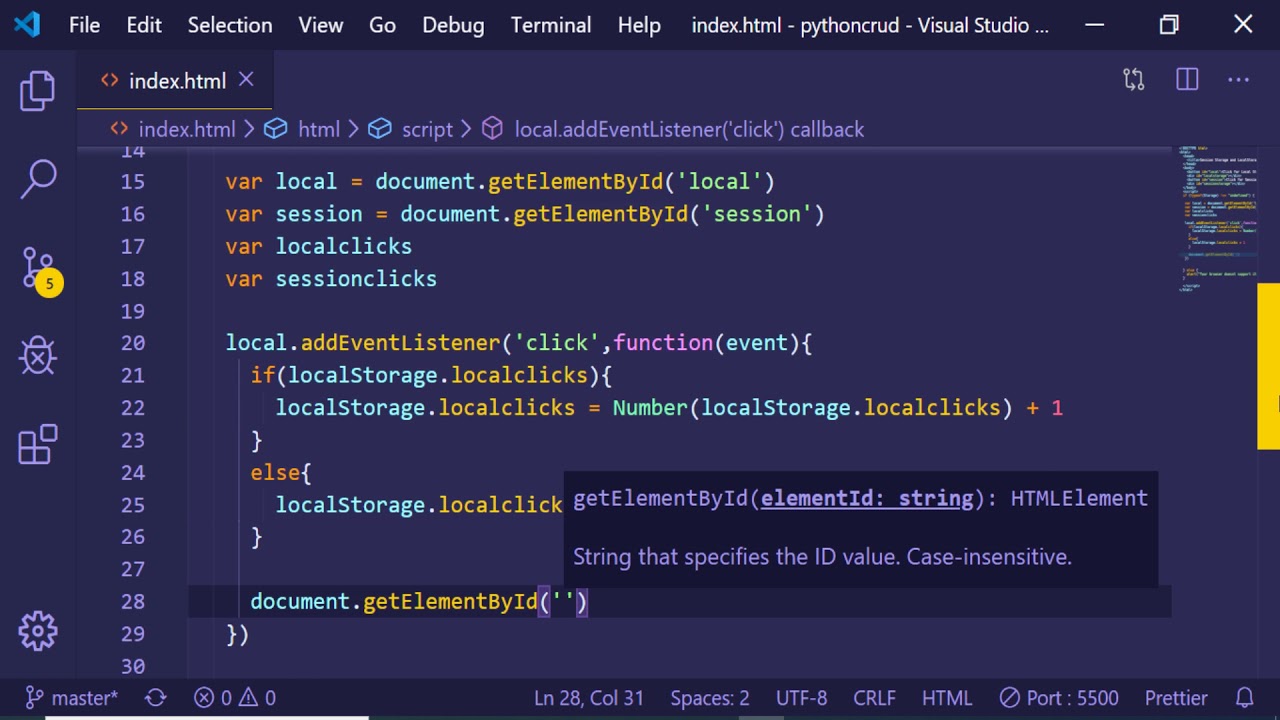The width and height of the screenshot is (1280, 720).
Task: Open the notifications bell
Action: (1245, 698)
